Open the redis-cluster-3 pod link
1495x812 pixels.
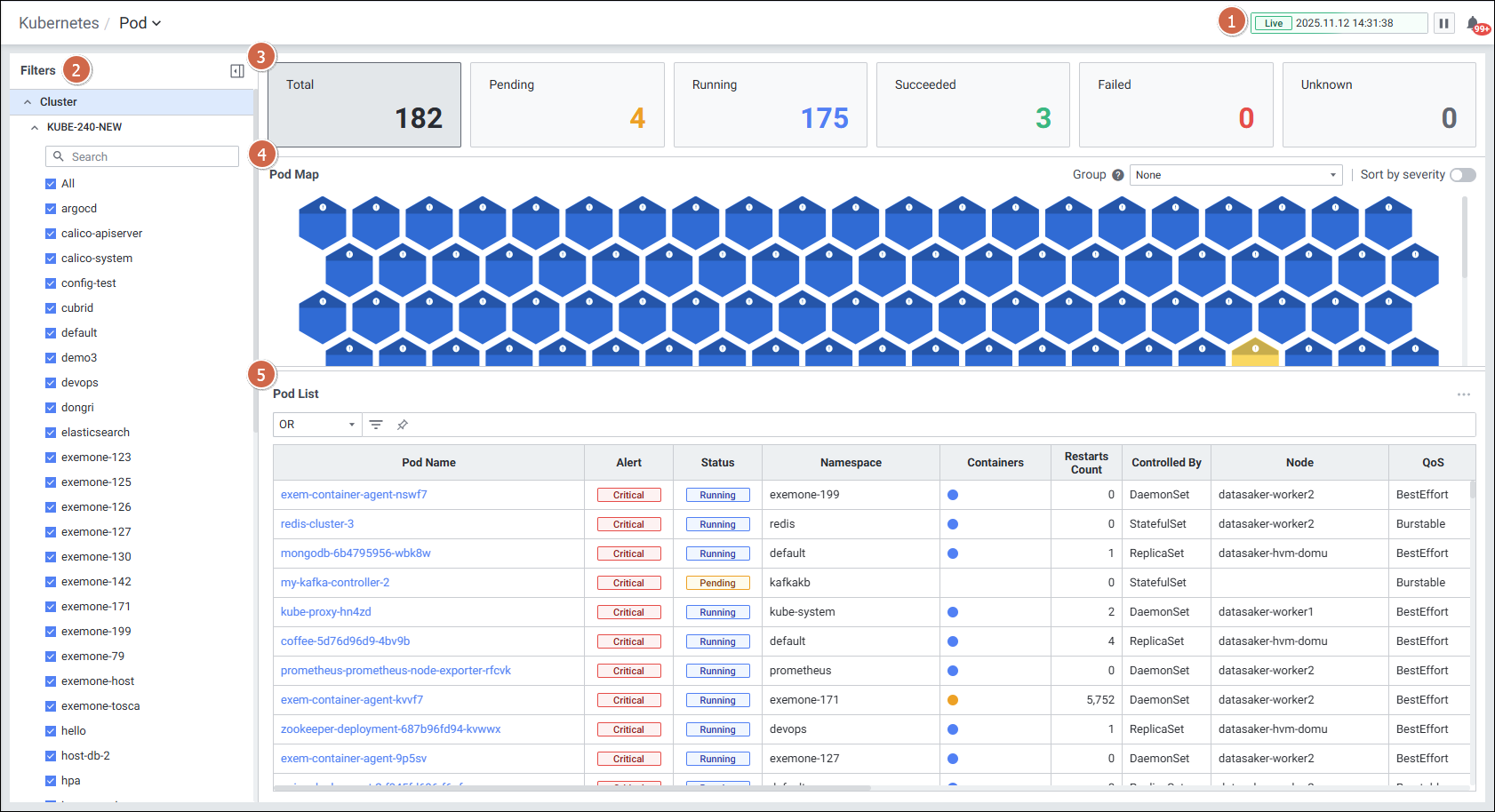317,524
